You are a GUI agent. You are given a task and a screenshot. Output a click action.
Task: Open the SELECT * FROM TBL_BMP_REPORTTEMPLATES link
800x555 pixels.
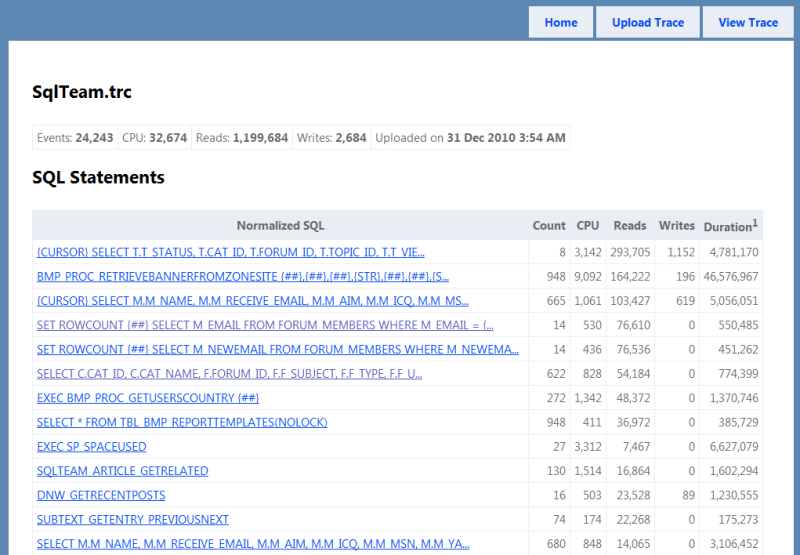point(182,422)
